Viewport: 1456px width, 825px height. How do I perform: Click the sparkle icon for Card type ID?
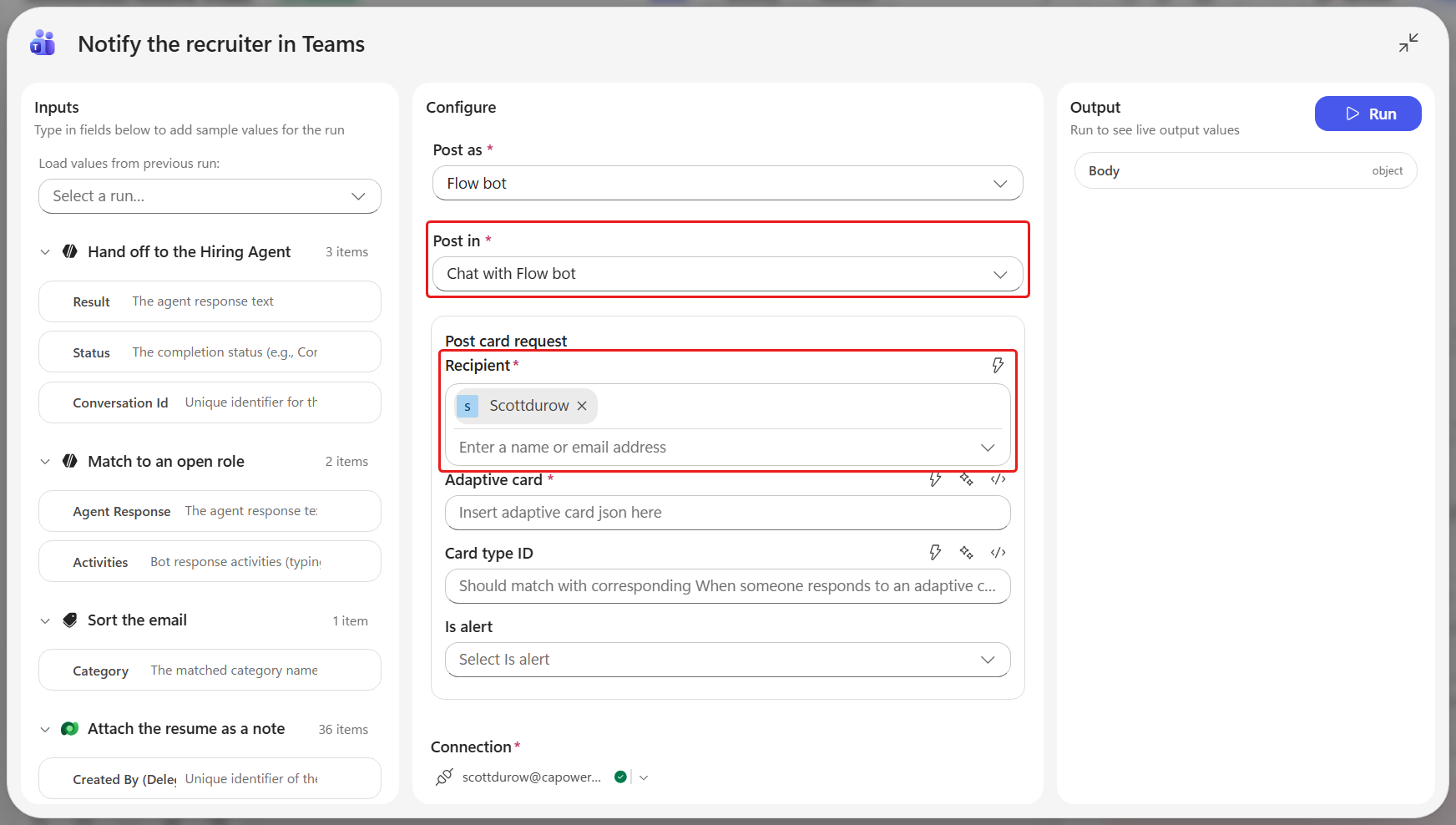(x=967, y=552)
